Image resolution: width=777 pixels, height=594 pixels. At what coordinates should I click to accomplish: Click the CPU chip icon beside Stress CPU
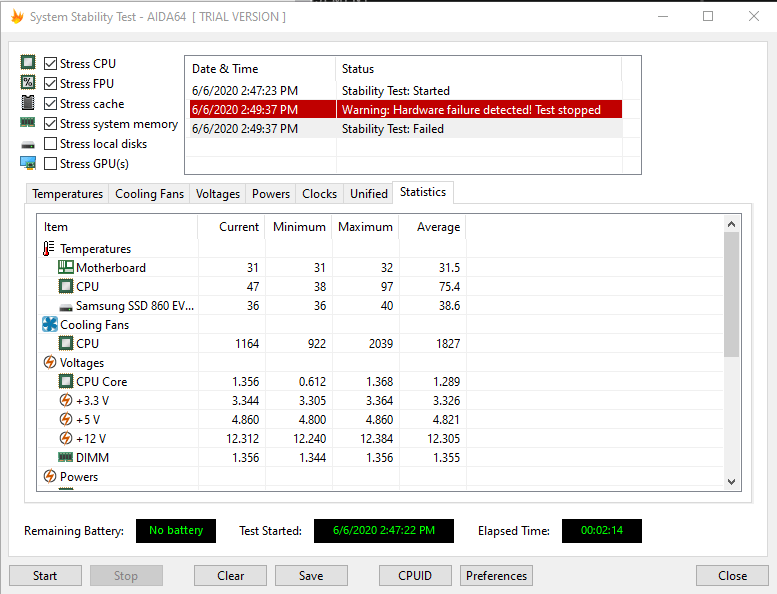click(28, 62)
